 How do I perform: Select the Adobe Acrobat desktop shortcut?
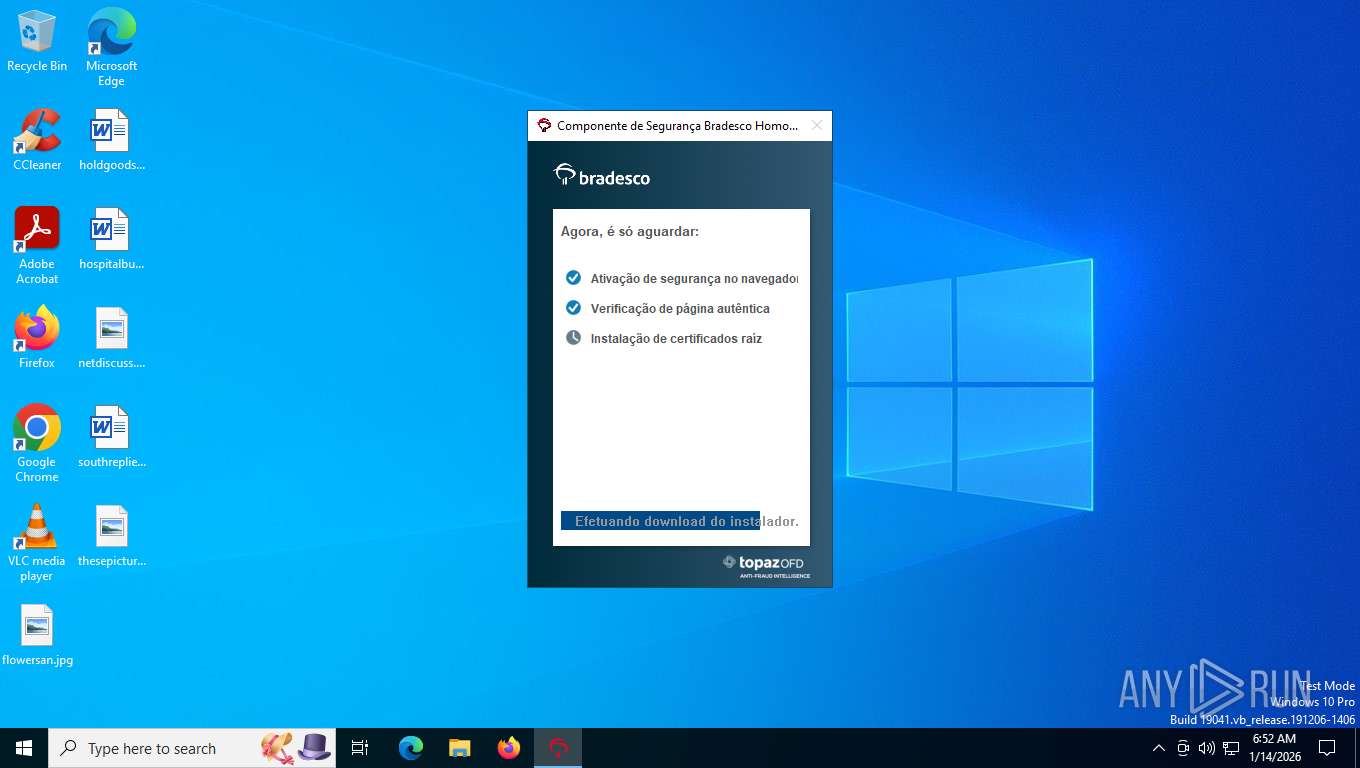[x=37, y=246]
